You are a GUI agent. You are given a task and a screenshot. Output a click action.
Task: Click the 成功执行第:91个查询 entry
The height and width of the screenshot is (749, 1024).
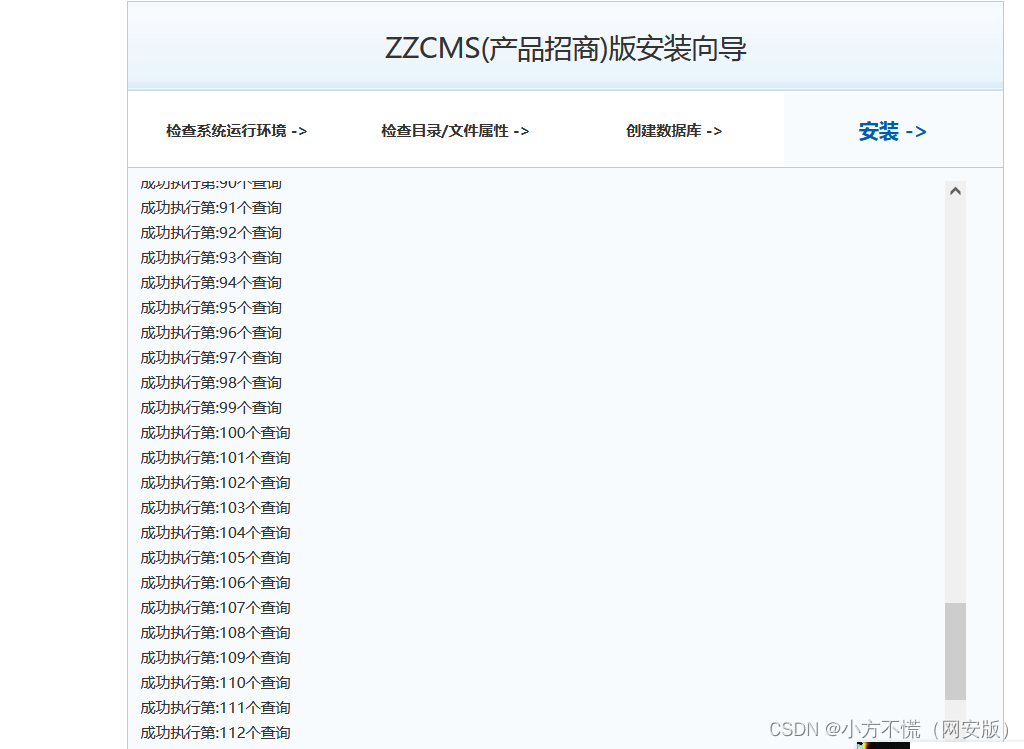coord(210,207)
